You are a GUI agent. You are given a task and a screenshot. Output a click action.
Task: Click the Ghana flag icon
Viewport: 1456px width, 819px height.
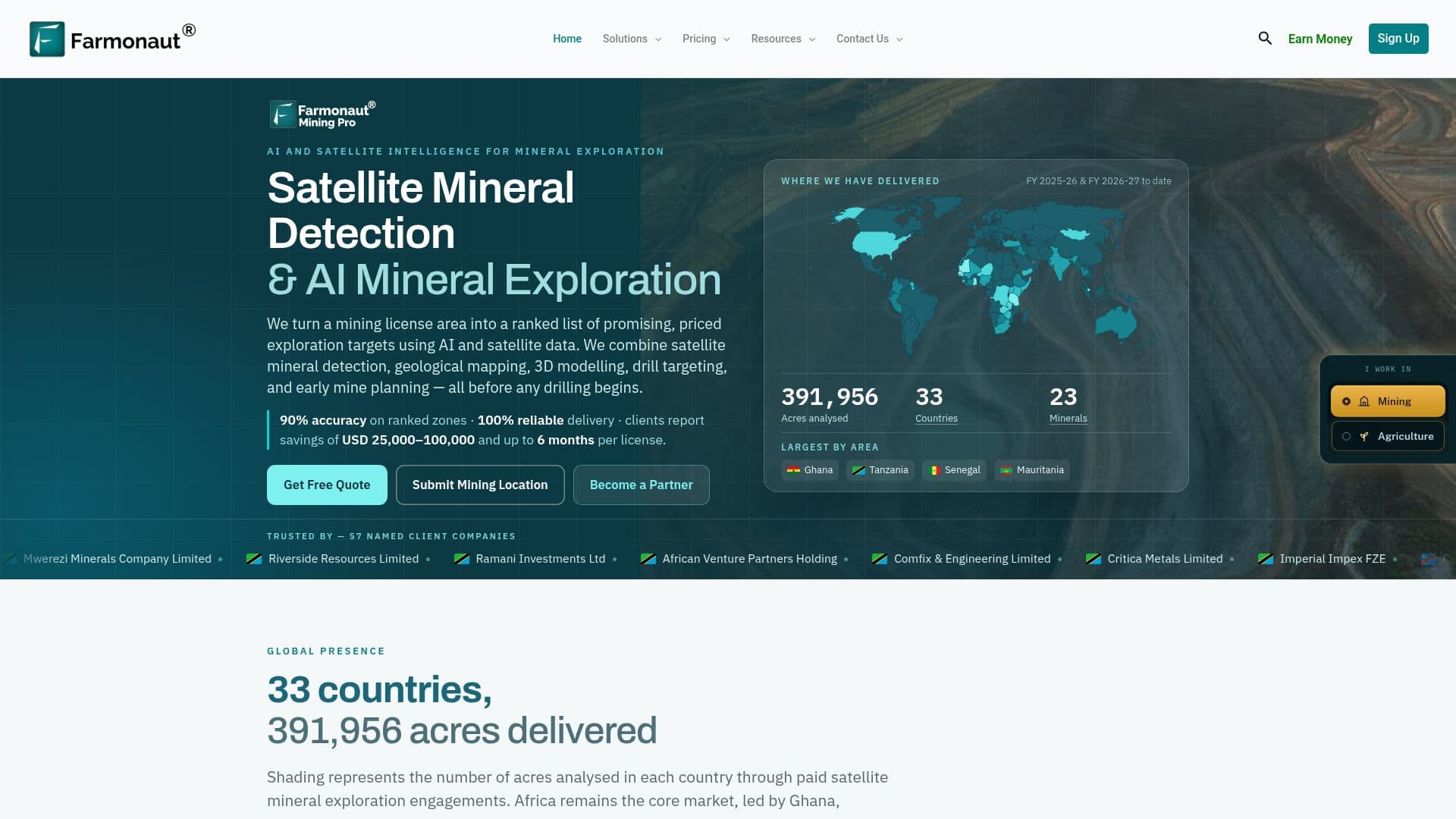click(x=793, y=470)
